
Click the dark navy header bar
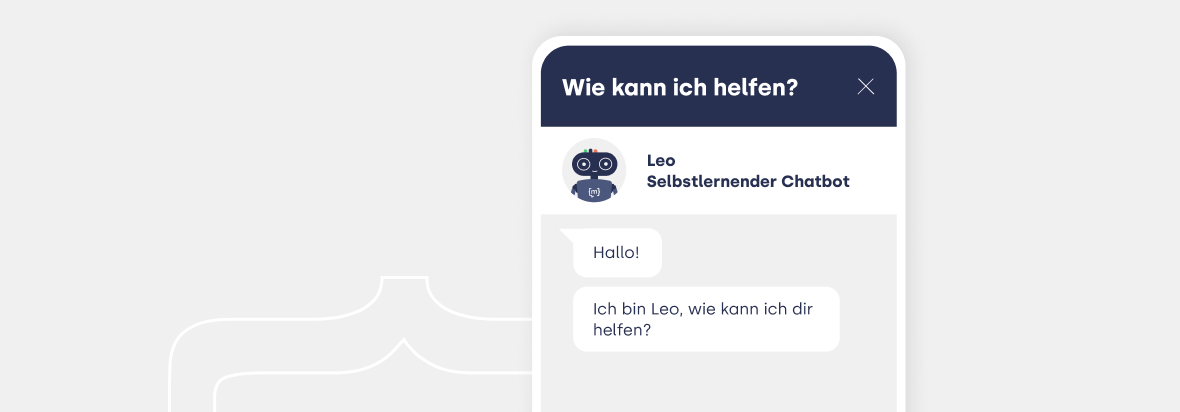click(719, 86)
